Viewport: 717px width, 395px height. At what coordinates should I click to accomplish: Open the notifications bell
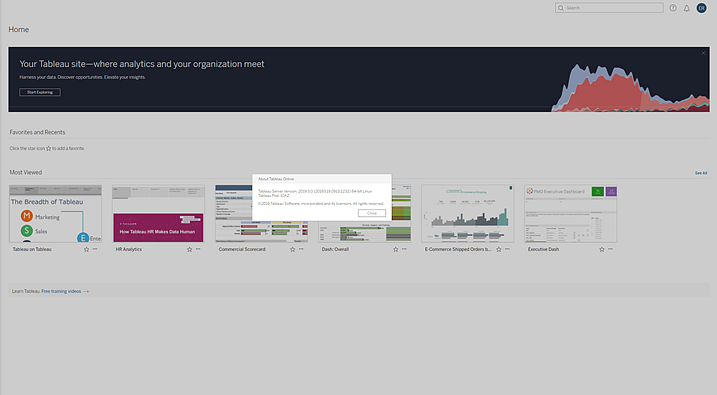pos(686,8)
